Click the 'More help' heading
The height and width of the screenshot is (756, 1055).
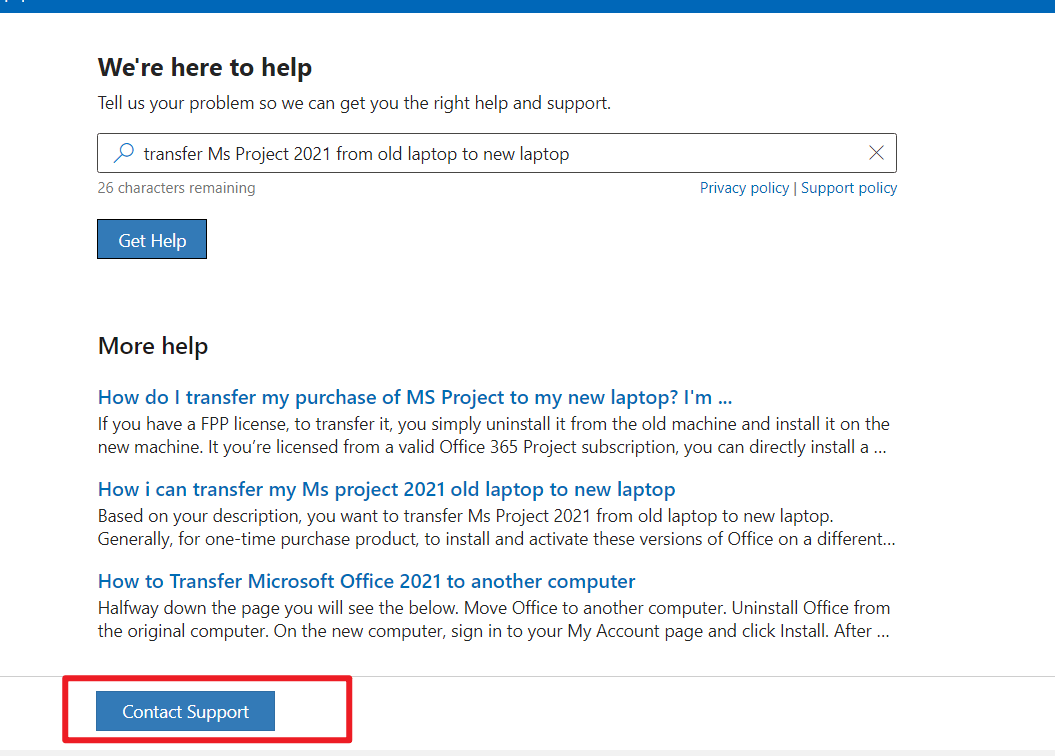pos(153,346)
